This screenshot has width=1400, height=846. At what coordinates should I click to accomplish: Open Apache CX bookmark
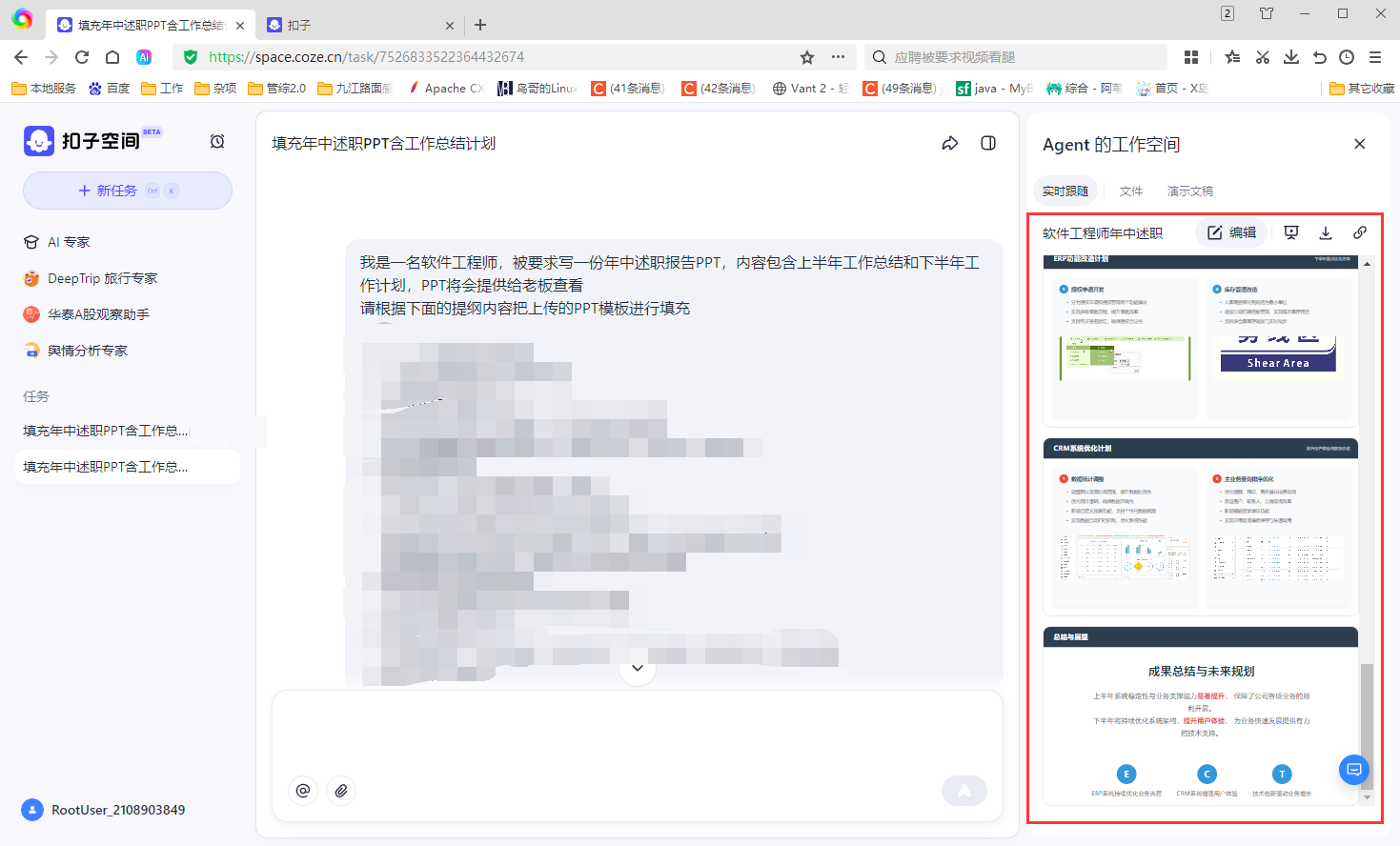[445, 89]
